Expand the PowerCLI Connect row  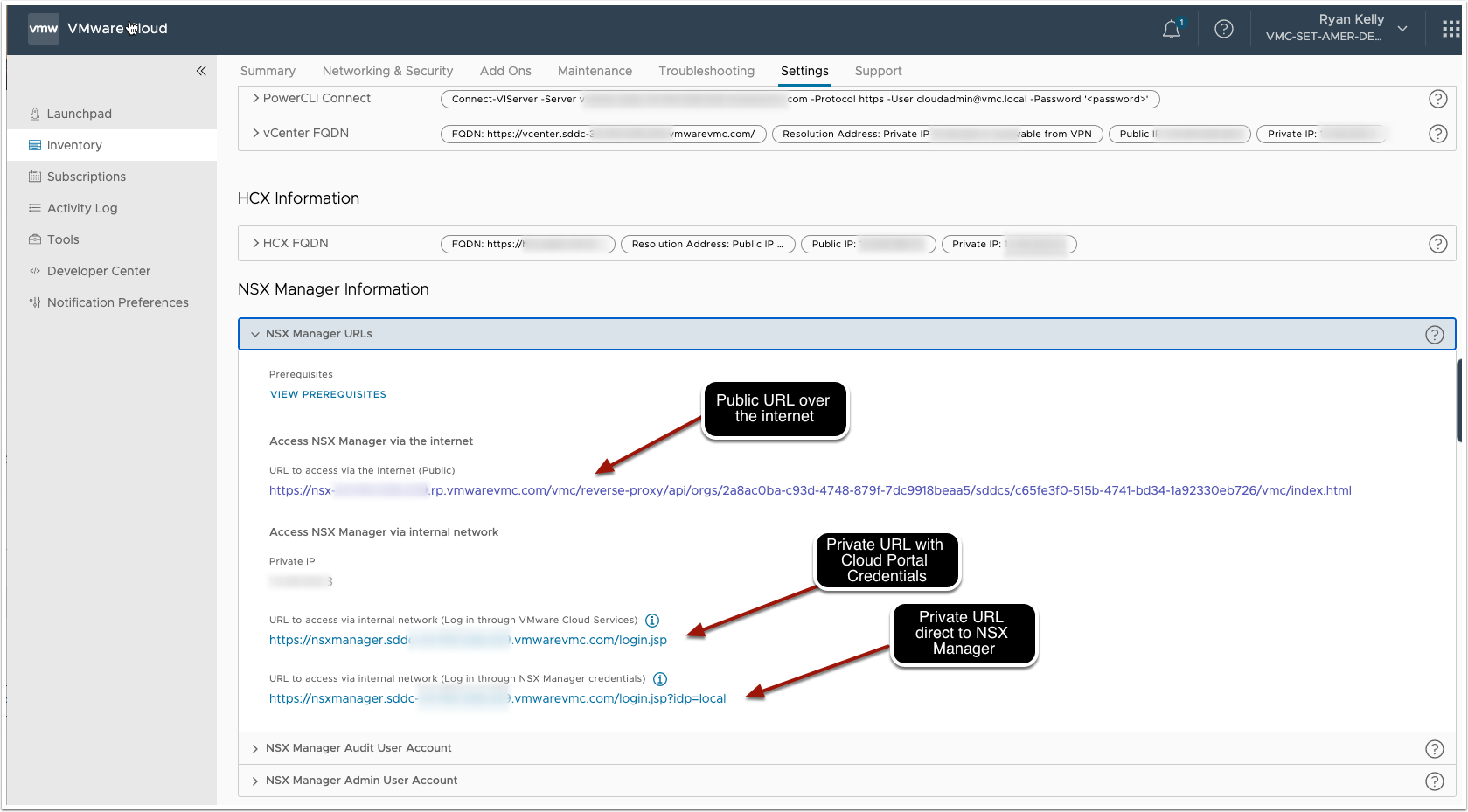(x=255, y=98)
